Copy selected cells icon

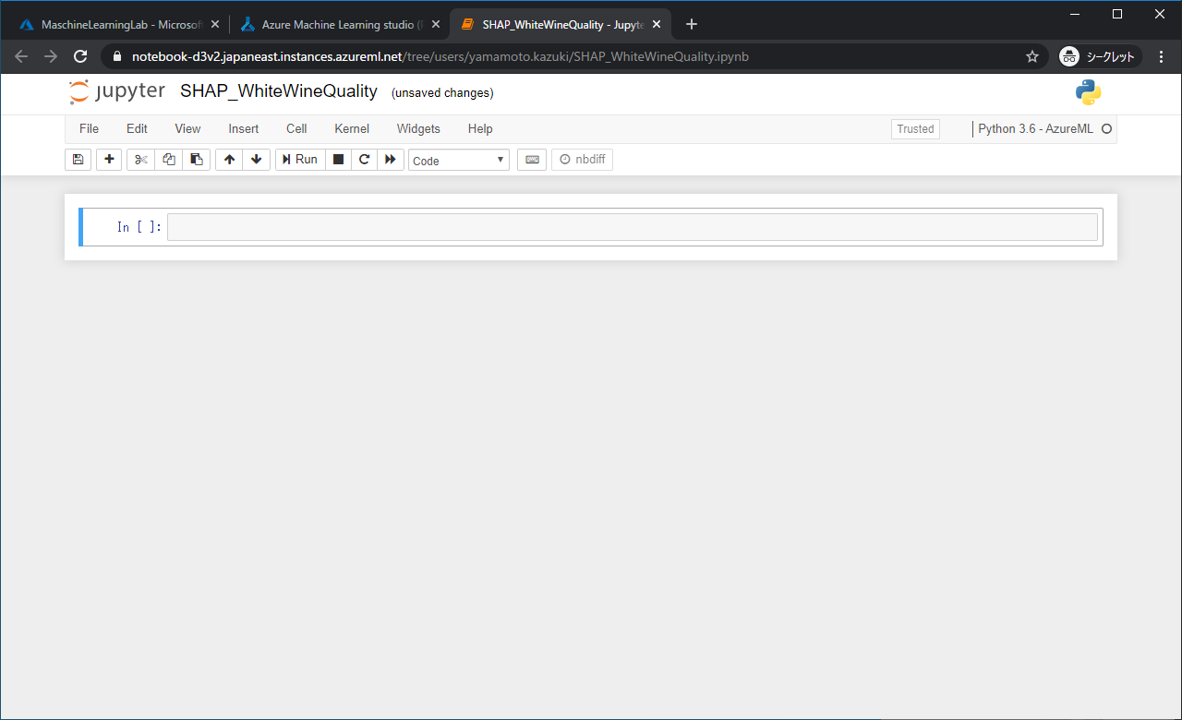coord(169,160)
